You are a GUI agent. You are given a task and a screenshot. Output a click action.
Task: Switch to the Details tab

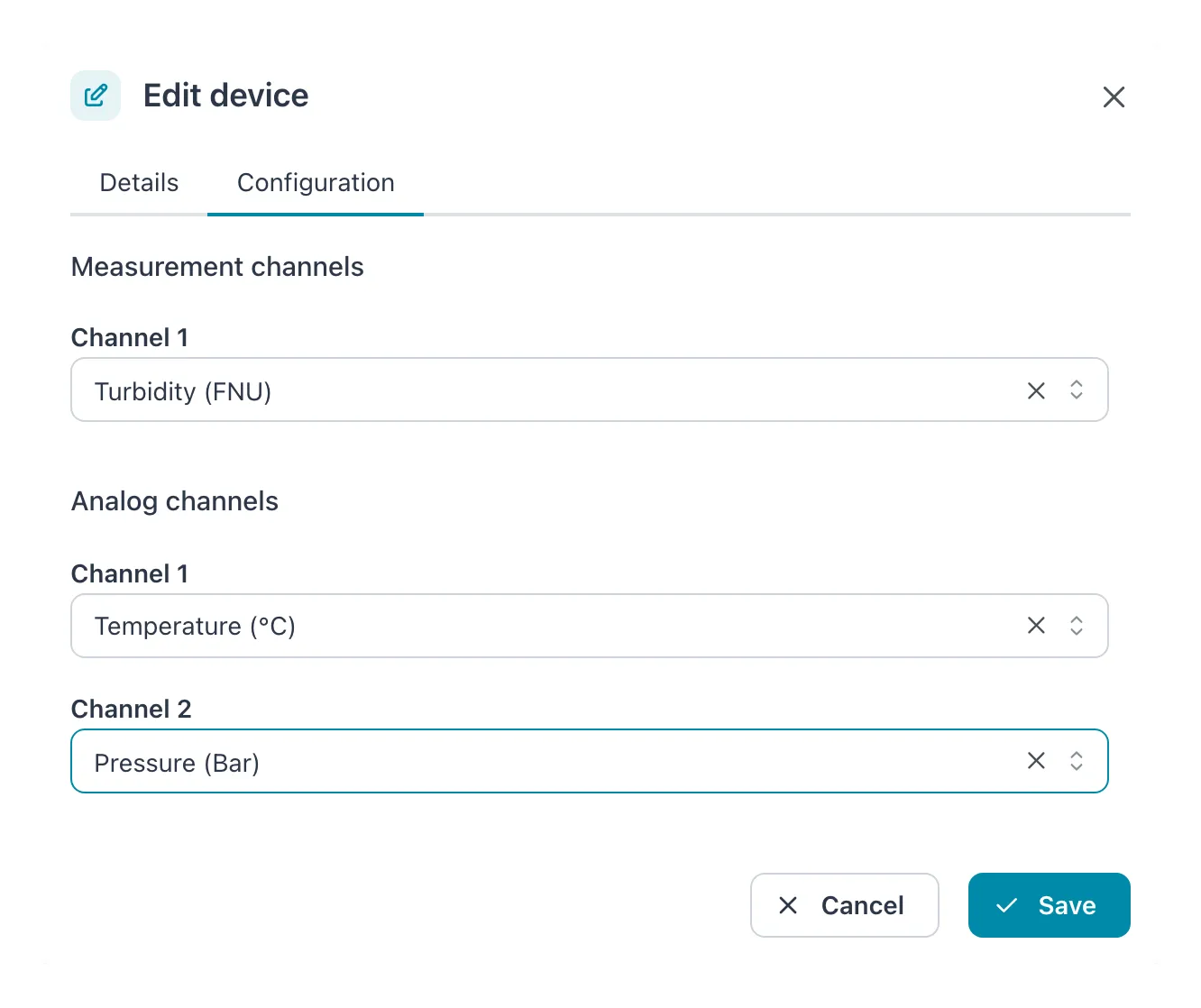(139, 183)
